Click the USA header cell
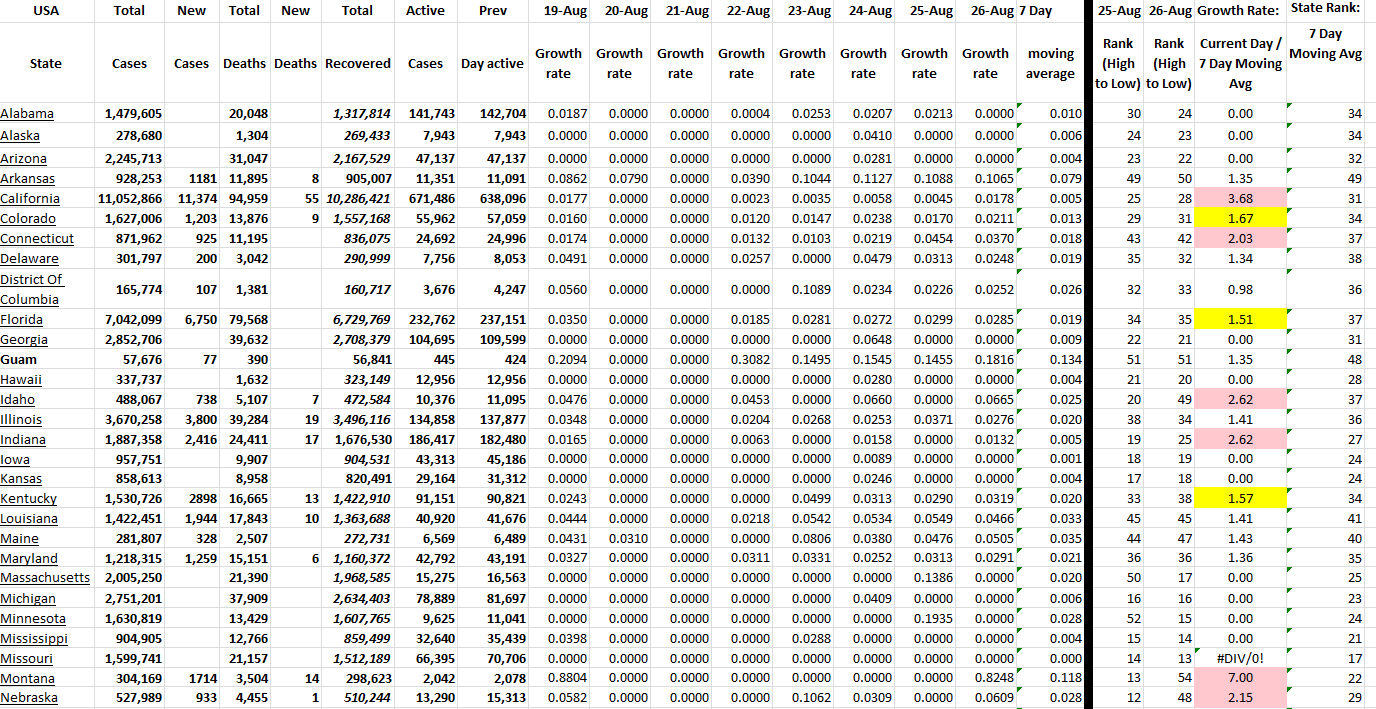The width and height of the screenshot is (1376, 709). (x=46, y=11)
